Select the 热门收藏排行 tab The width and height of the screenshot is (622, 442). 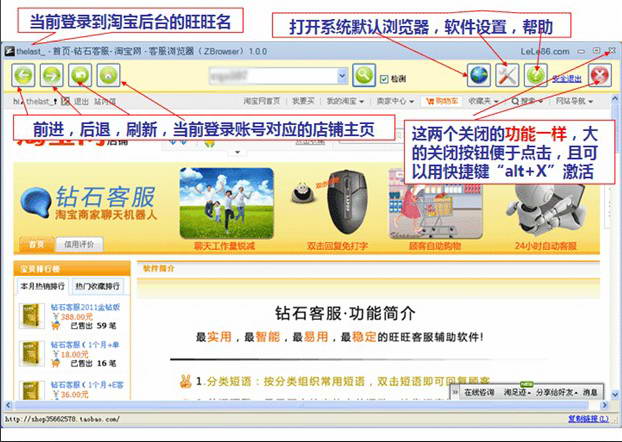(97, 286)
